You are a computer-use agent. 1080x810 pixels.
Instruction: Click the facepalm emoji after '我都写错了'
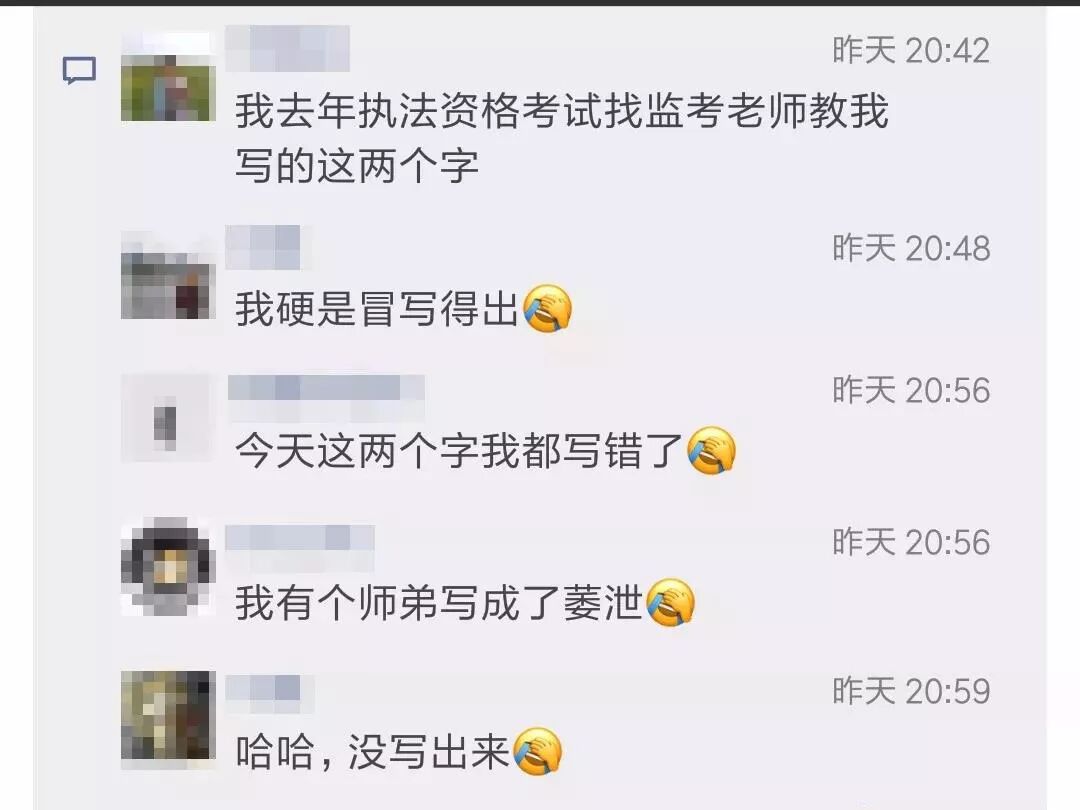712,450
